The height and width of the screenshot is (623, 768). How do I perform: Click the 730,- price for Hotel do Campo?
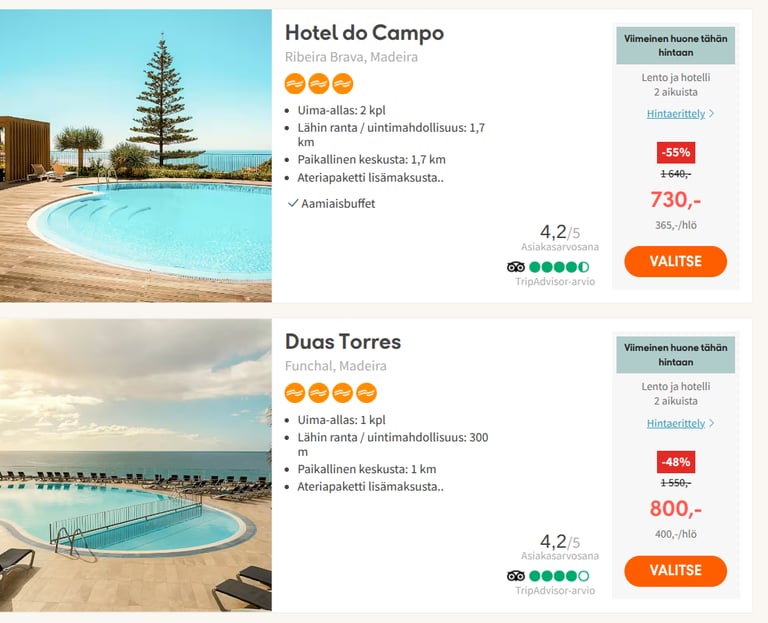[x=676, y=199]
